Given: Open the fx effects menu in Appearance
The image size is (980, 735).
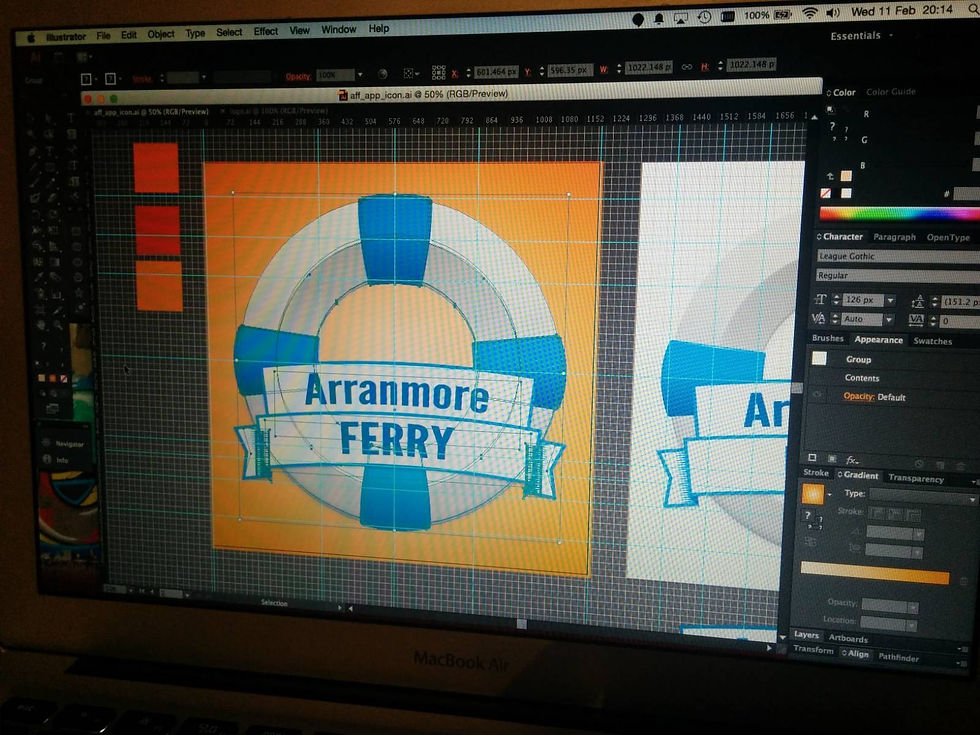Looking at the screenshot, I should click(x=852, y=460).
